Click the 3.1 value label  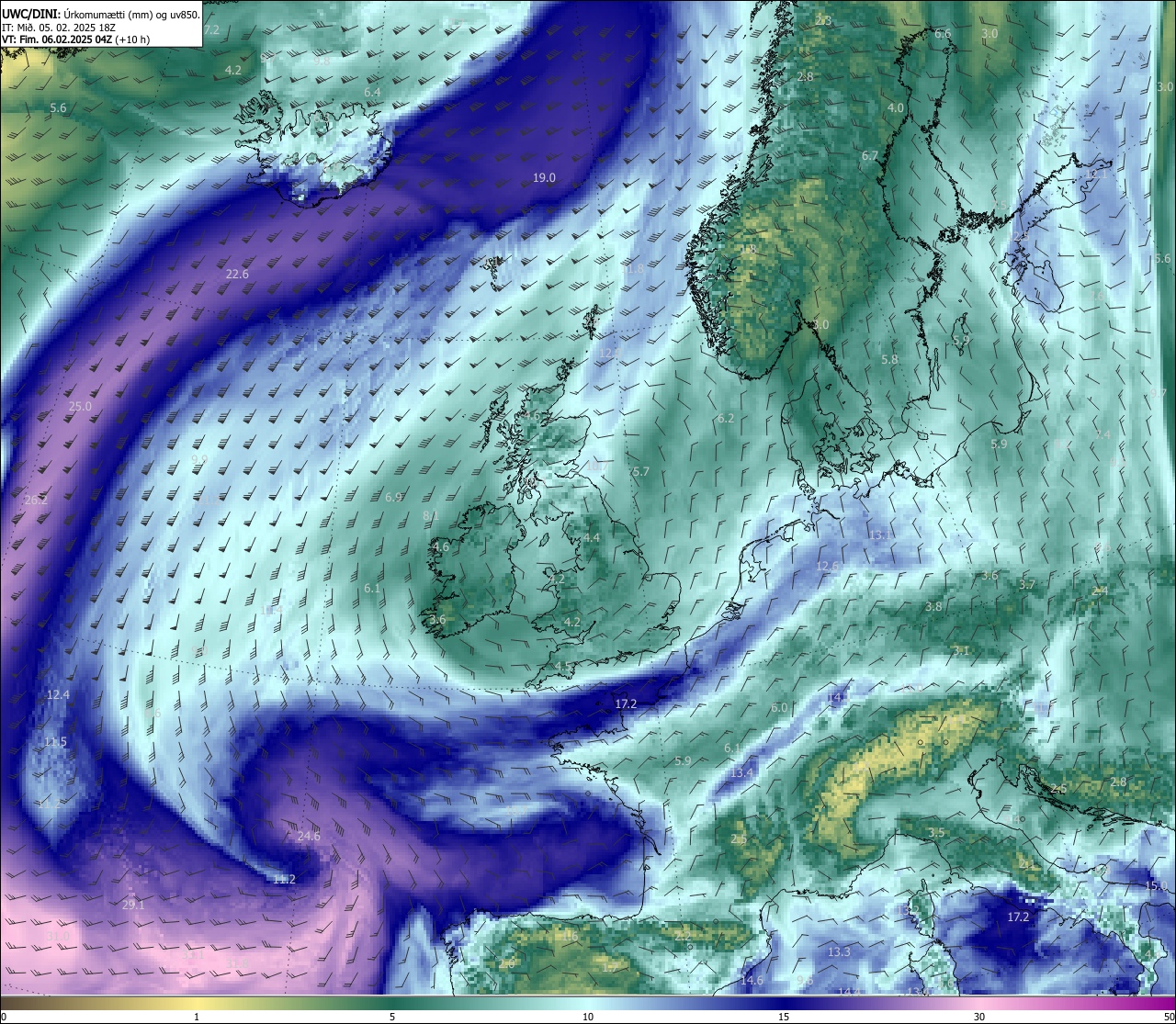961,649
